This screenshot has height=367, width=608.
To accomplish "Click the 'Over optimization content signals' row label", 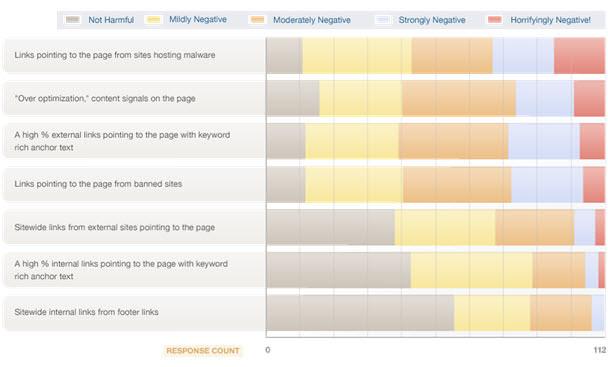I will coord(105,99).
